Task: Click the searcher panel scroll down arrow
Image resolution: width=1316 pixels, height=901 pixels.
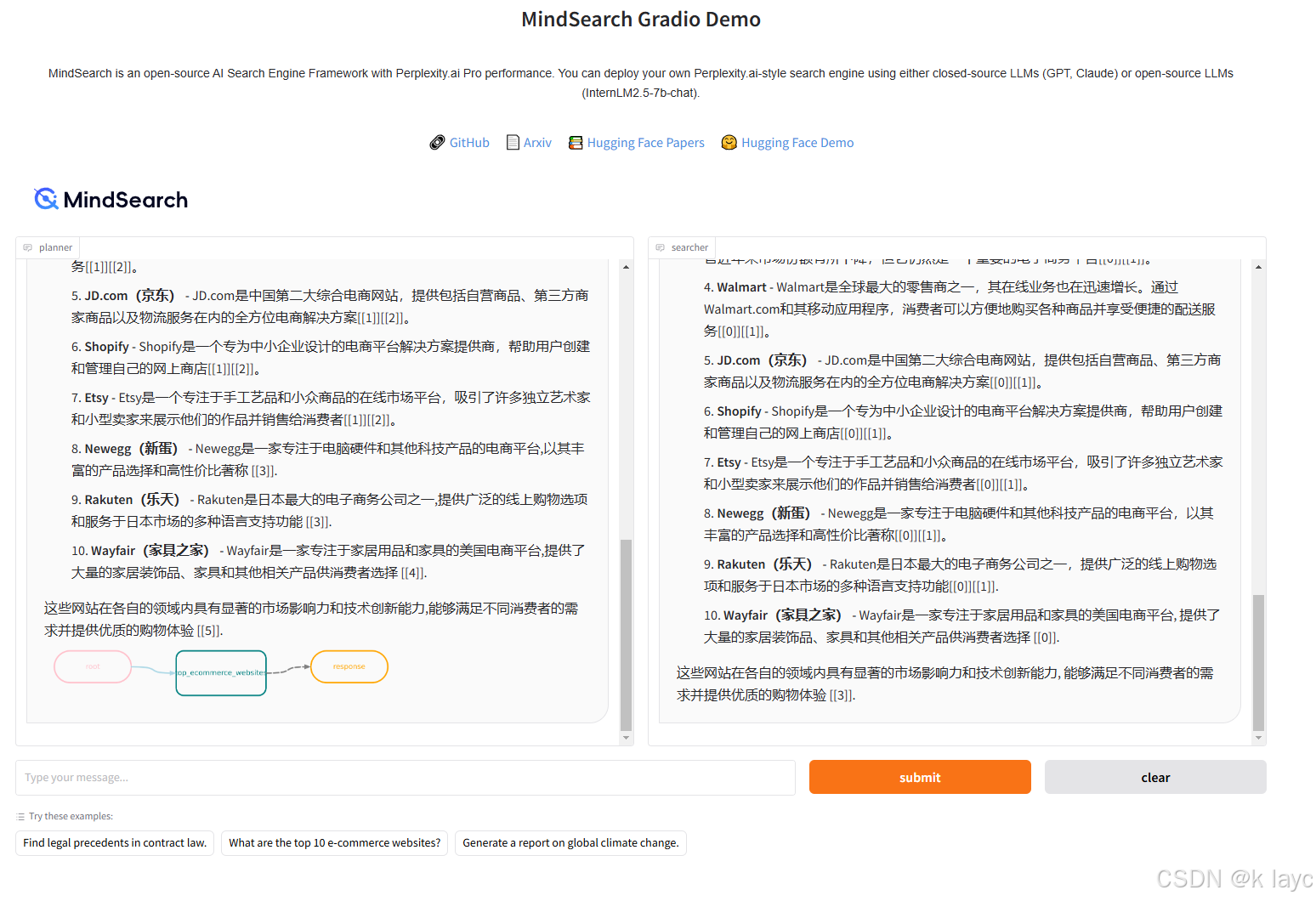Action: pyautogui.click(x=1259, y=738)
